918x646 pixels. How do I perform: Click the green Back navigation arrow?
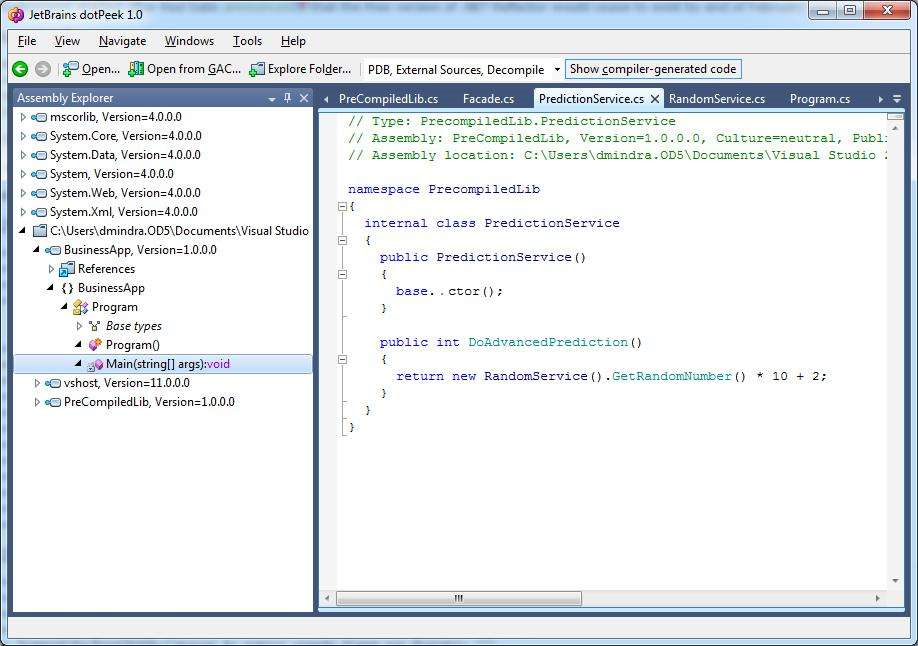pos(20,69)
